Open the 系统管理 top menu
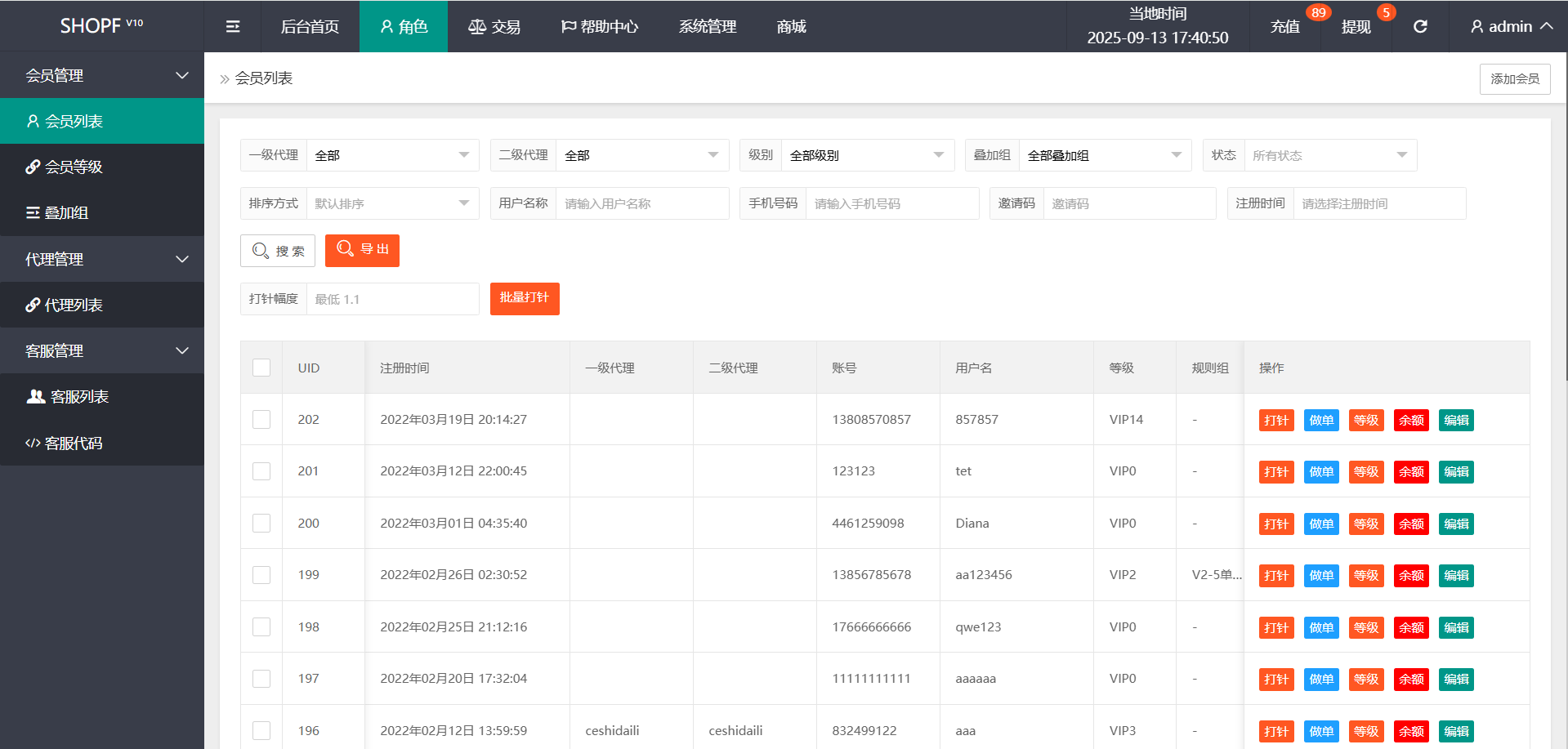1568x749 pixels. [708, 27]
